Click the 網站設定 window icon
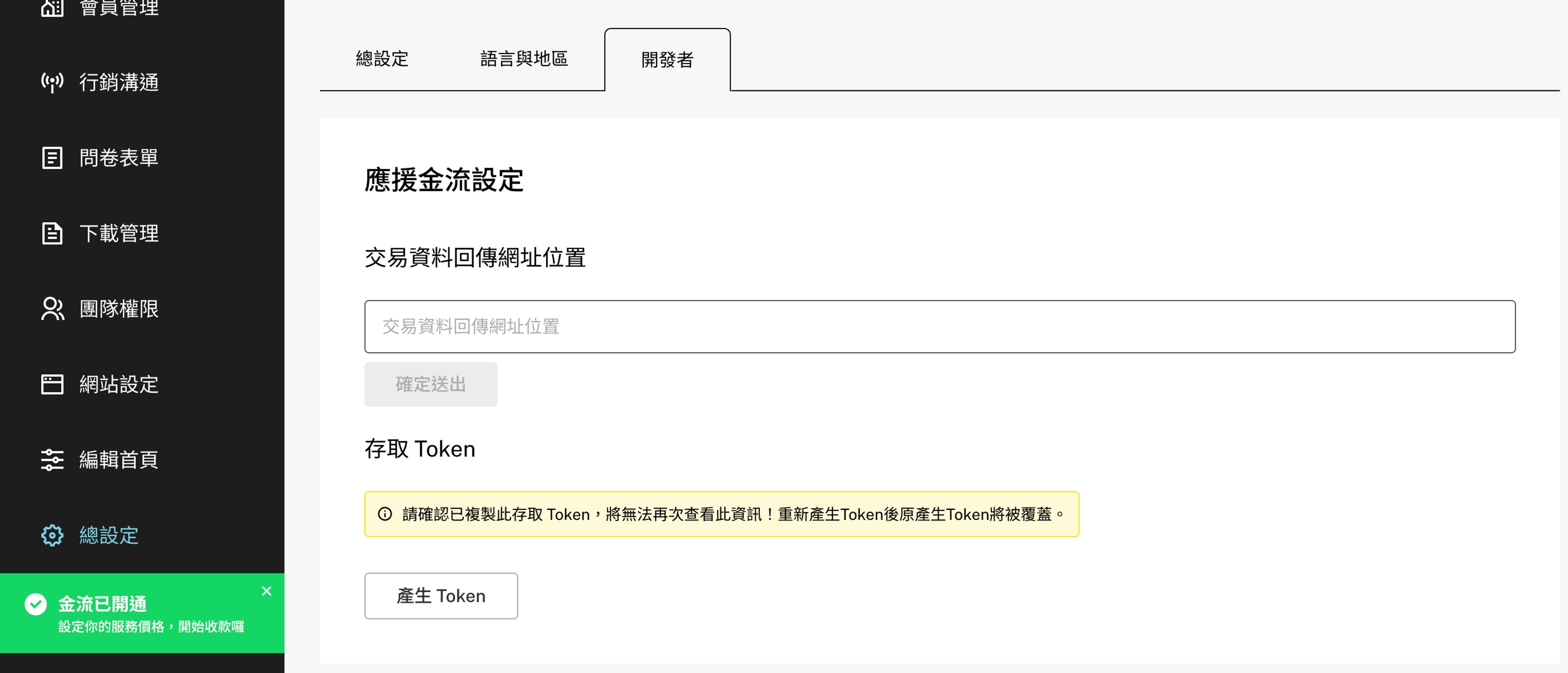 click(x=52, y=384)
